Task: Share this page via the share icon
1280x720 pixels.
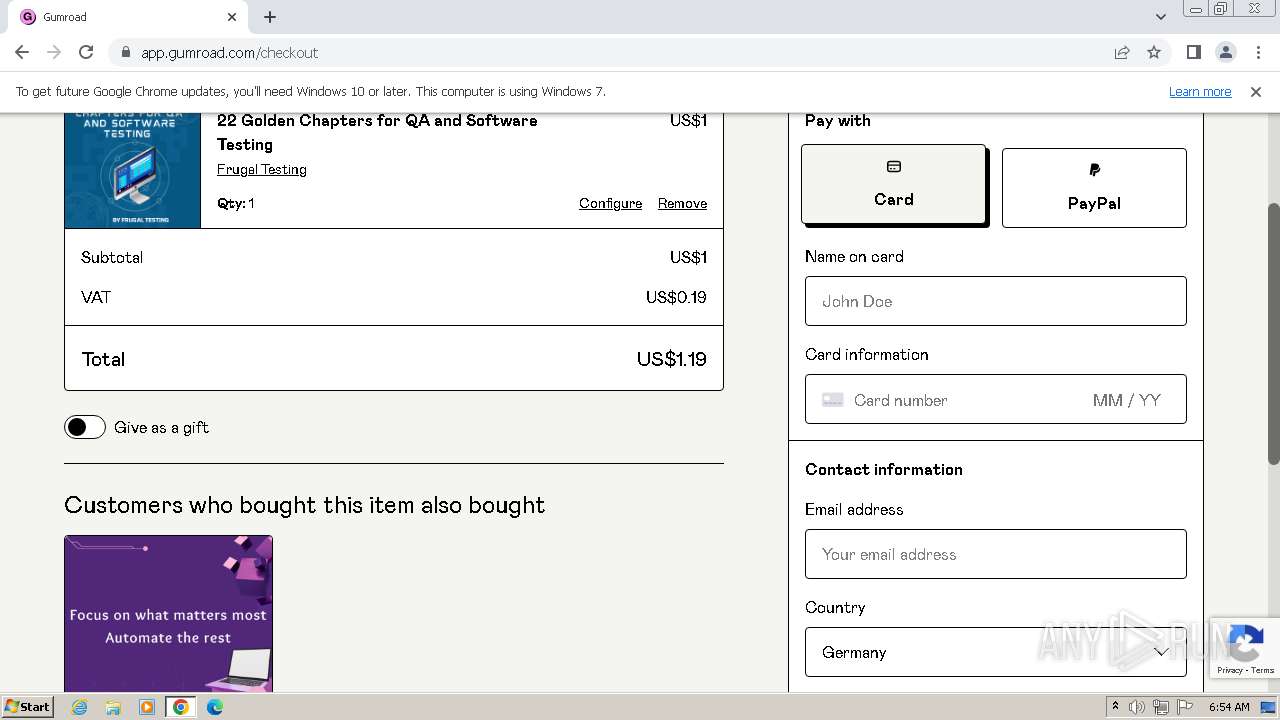Action: (1122, 52)
